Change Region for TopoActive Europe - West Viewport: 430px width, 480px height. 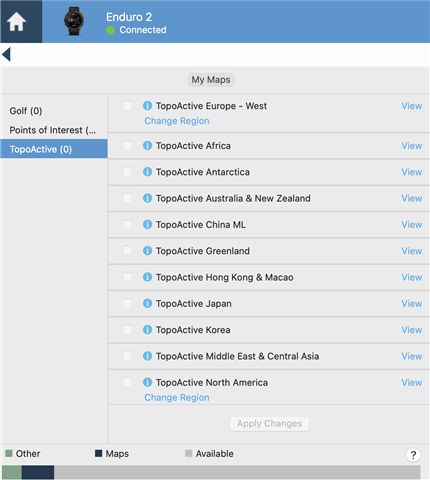[x=177, y=121]
